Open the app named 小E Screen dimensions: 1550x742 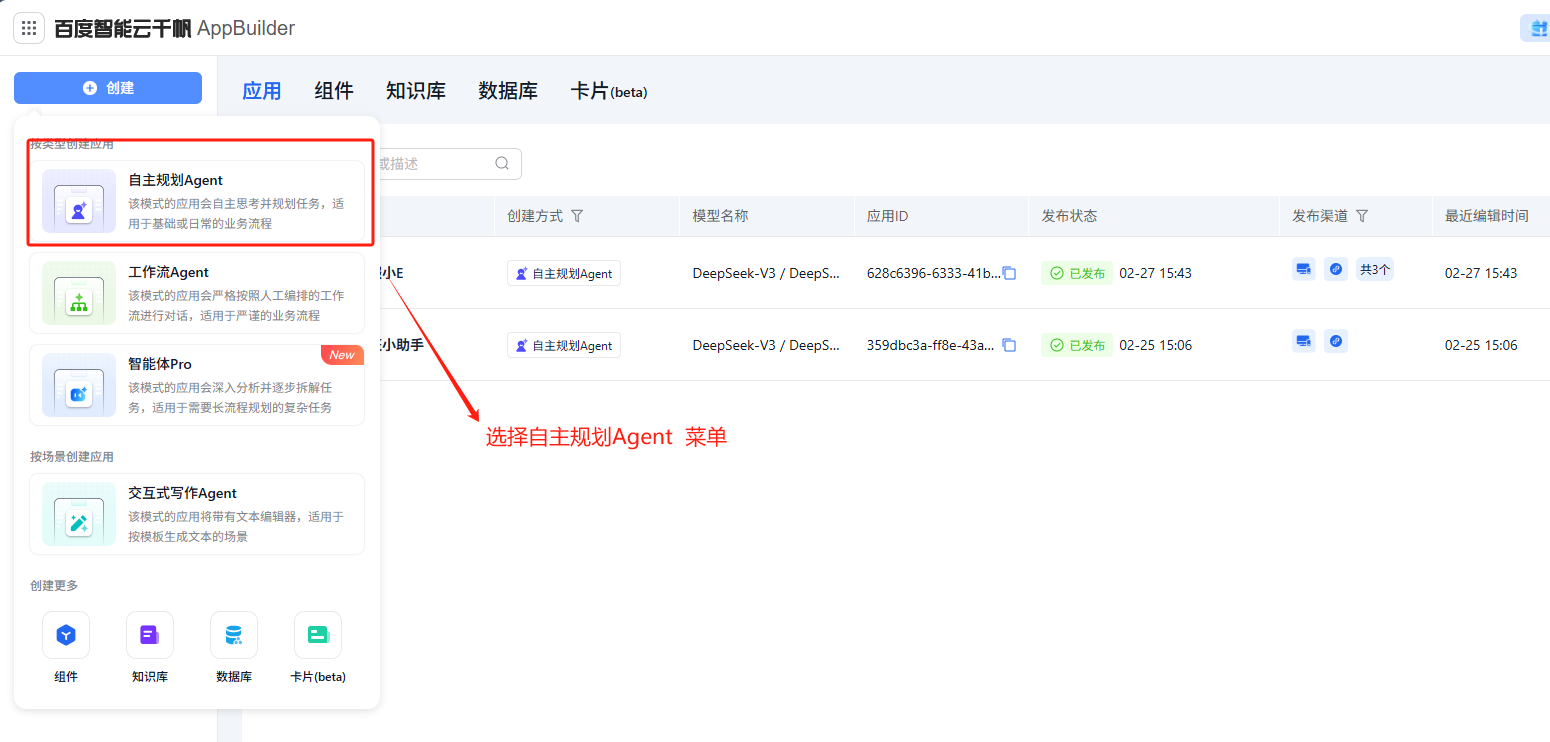tap(393, 273)
